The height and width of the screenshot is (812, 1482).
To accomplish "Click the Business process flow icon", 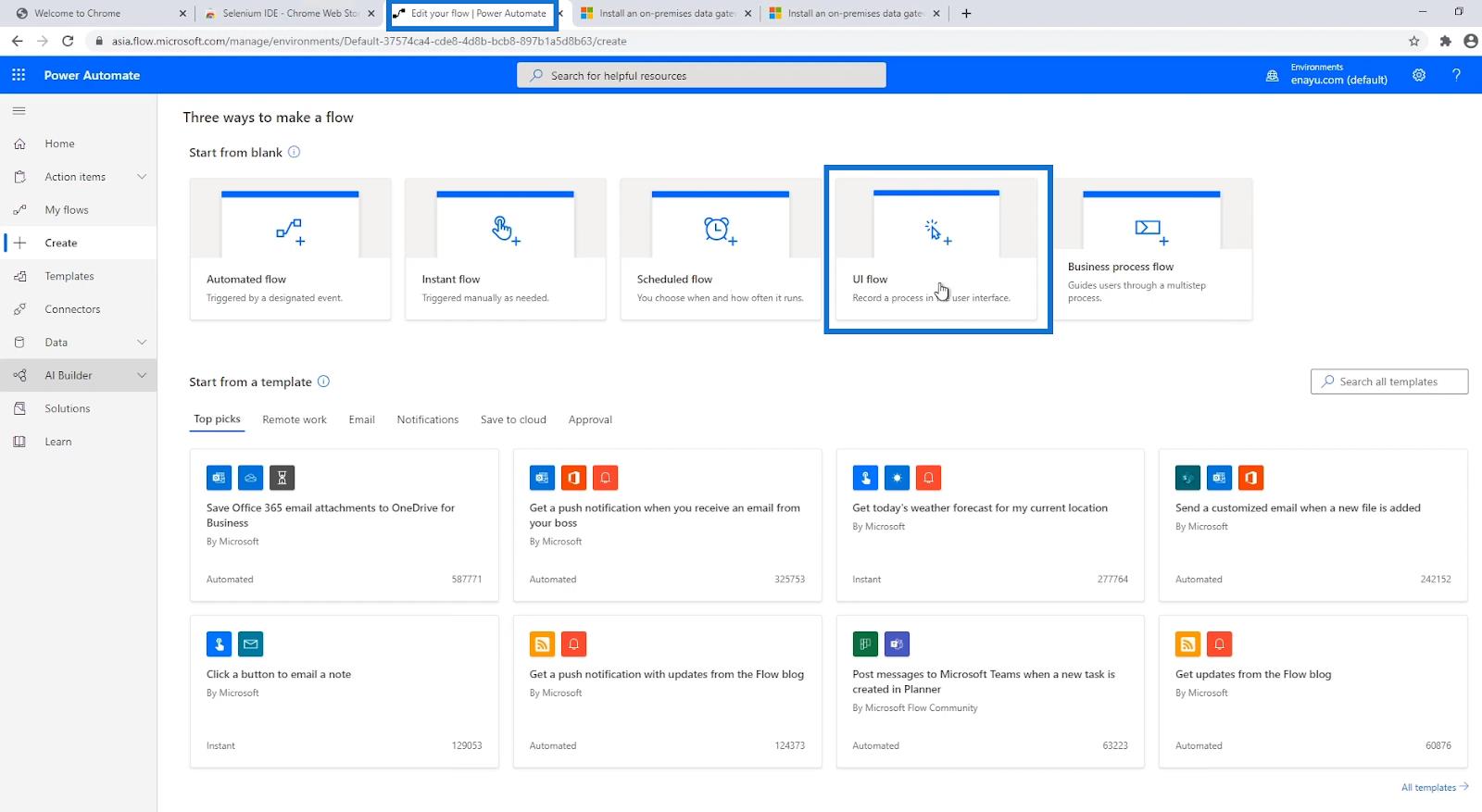I will click(1151, 231).
